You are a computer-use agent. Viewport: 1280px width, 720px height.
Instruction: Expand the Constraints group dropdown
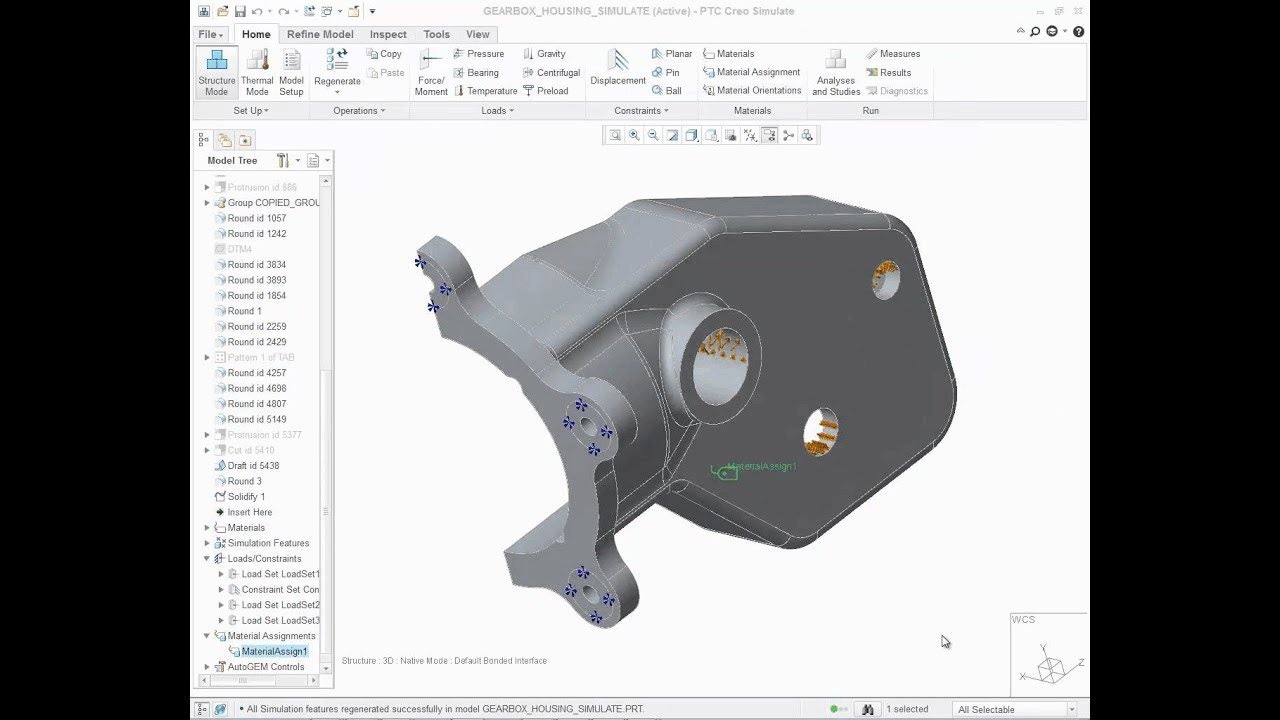pos(641,111)
